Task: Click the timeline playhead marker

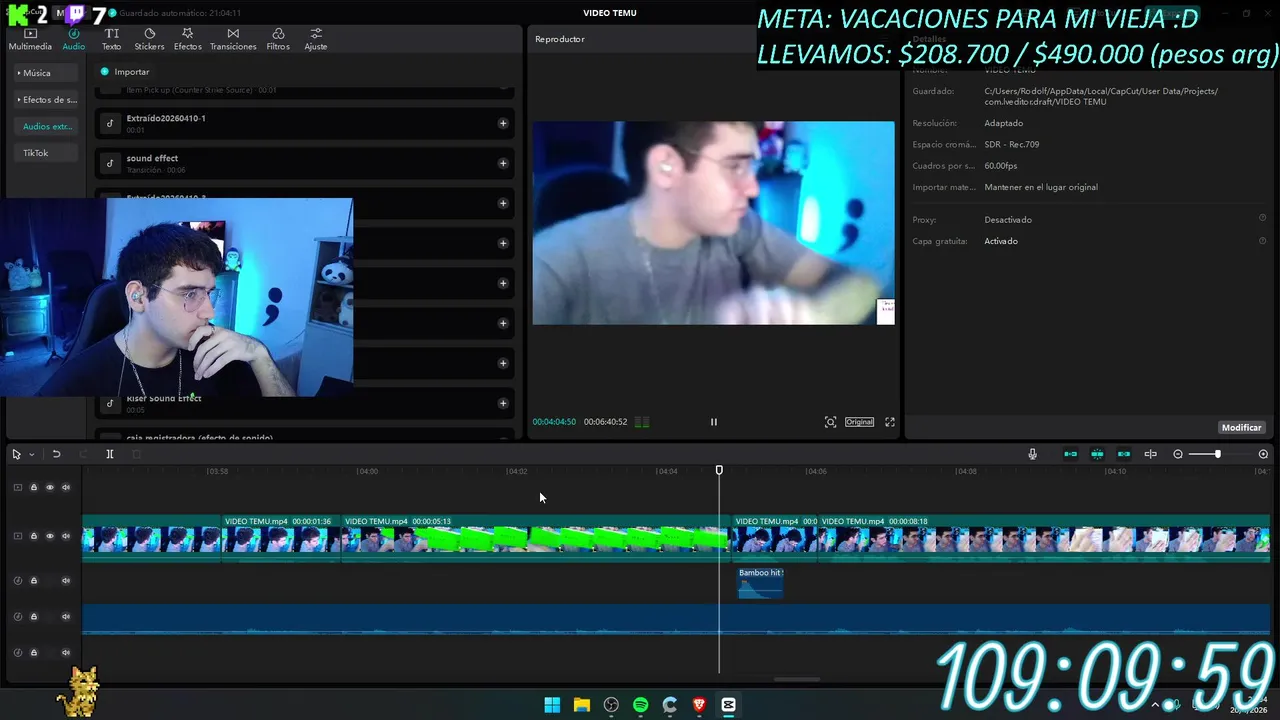Action: 719,470
